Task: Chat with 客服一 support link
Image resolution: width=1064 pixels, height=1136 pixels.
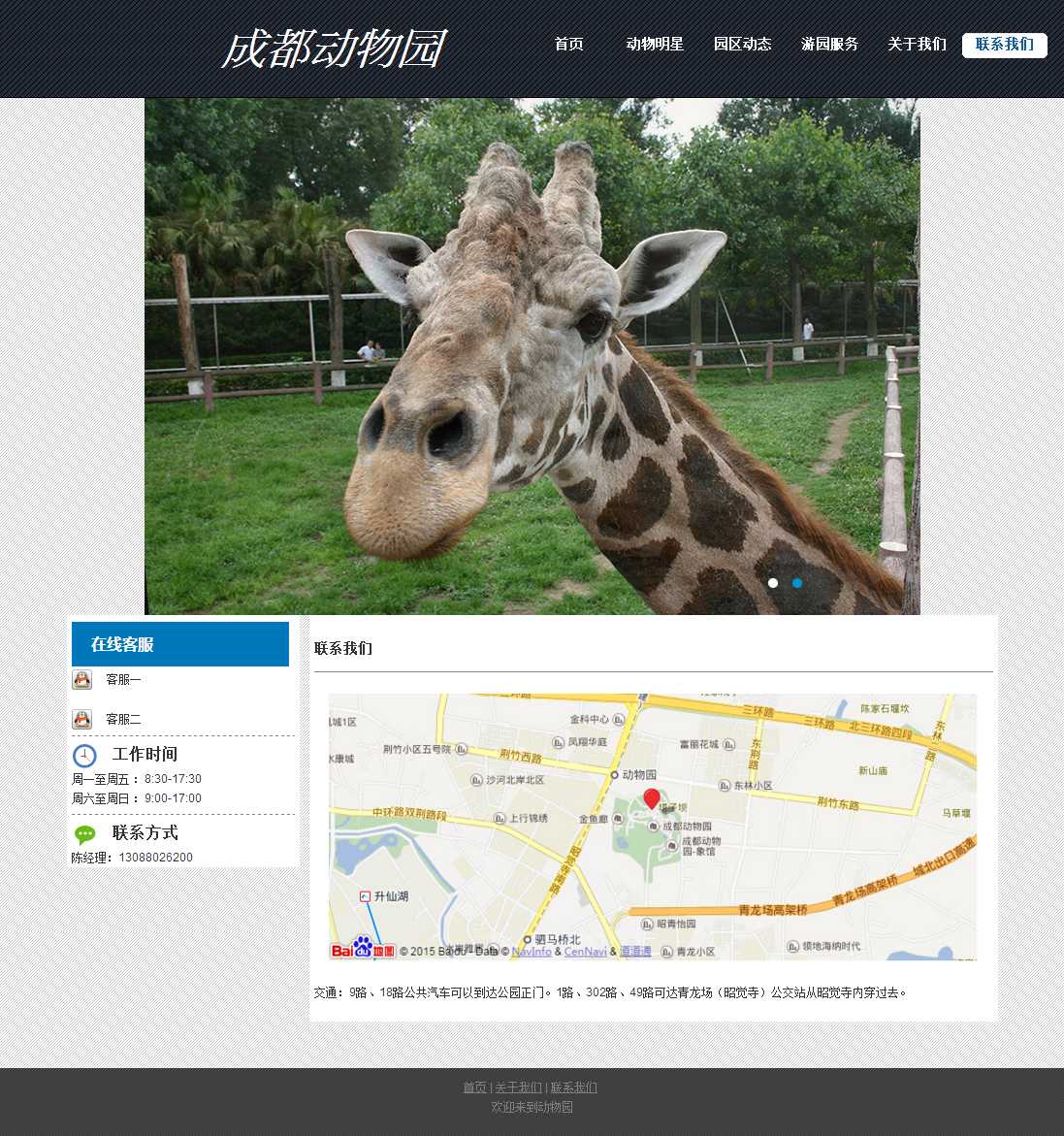Action: (123, 680)
